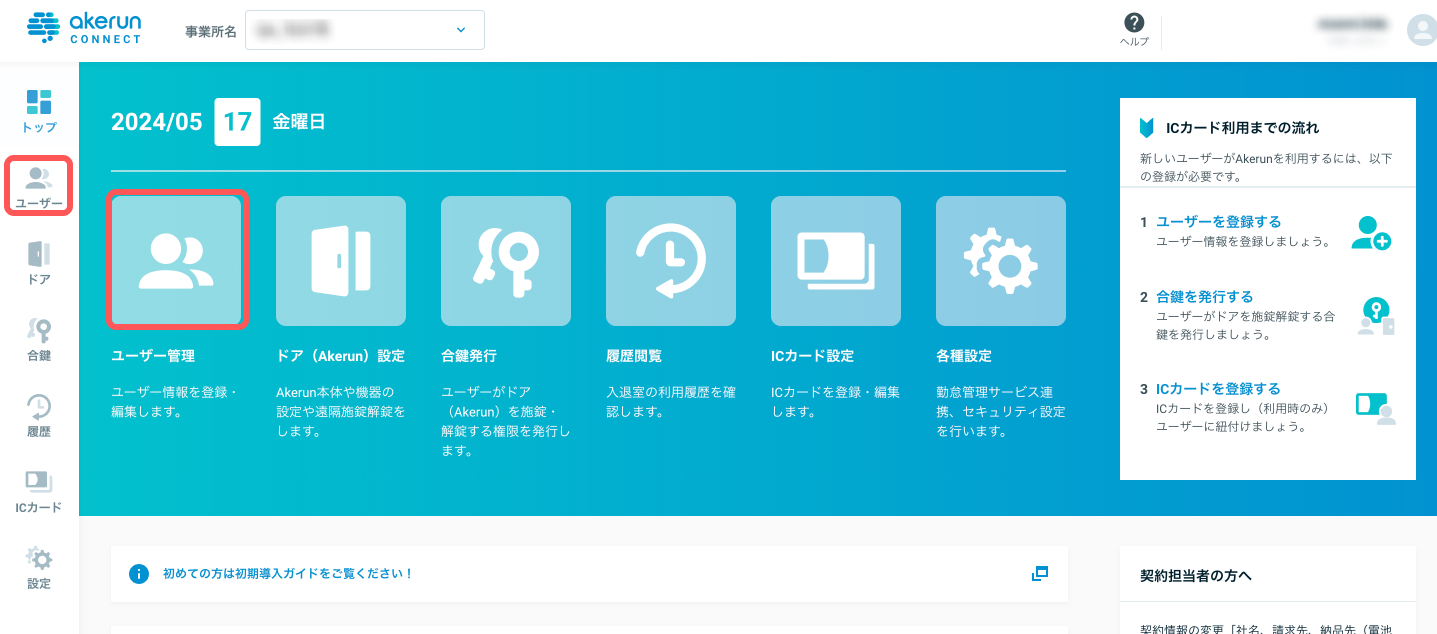This screenshot has height=634, width=1437.
Task: Click the 各種設定 gear tile
Action: (1001, 261)
